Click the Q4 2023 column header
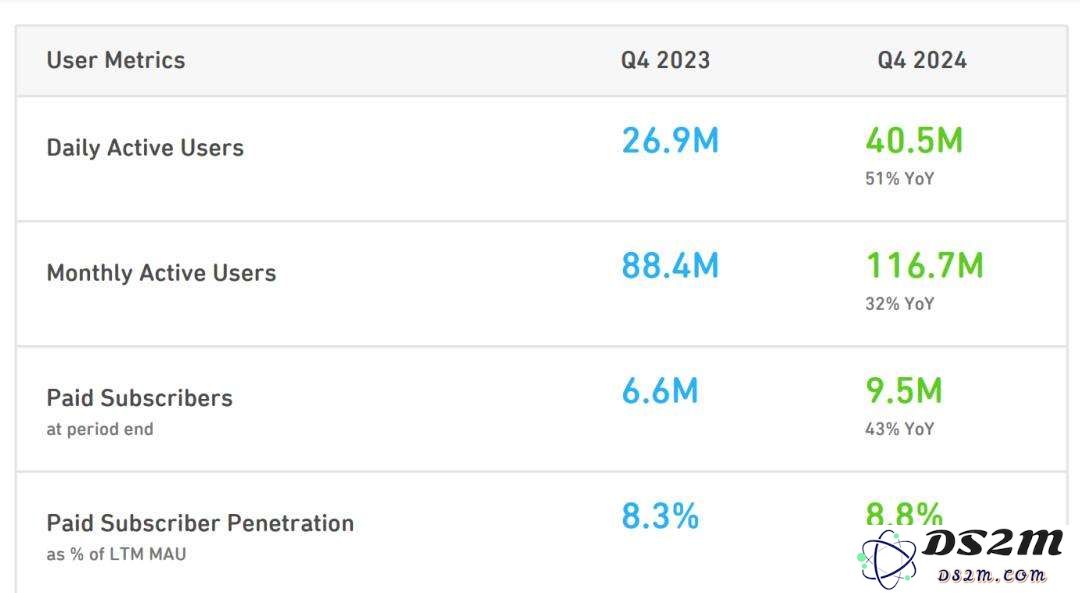The width and height of the screenshot is (1080, 593). [665, 61]
